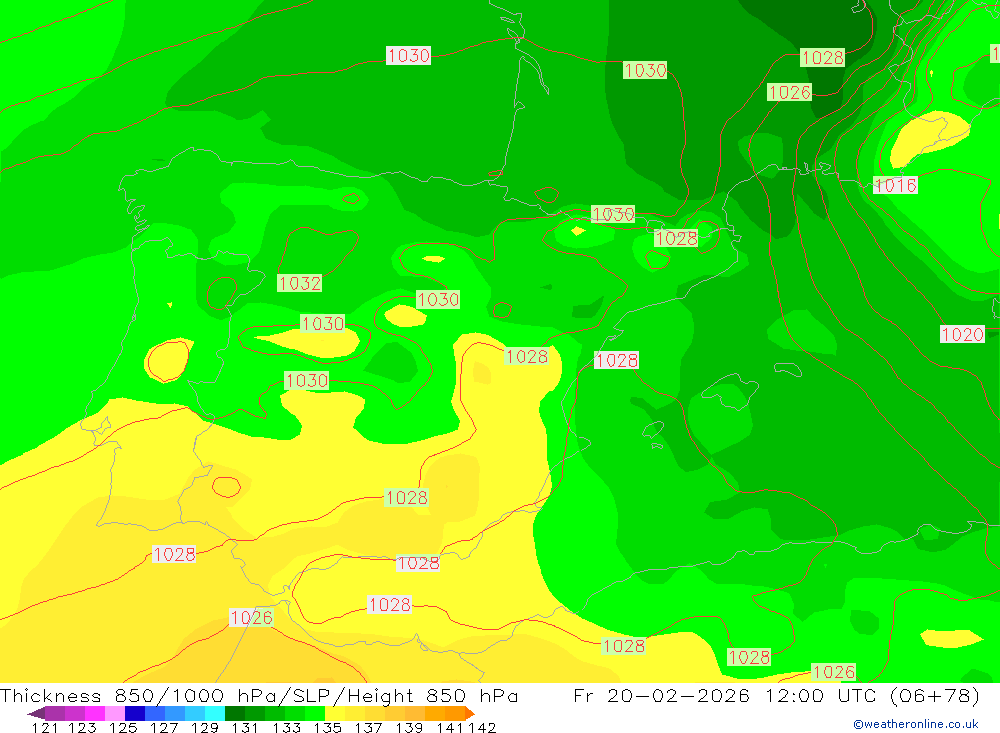Click the legend value 142

tap(482, 727)
